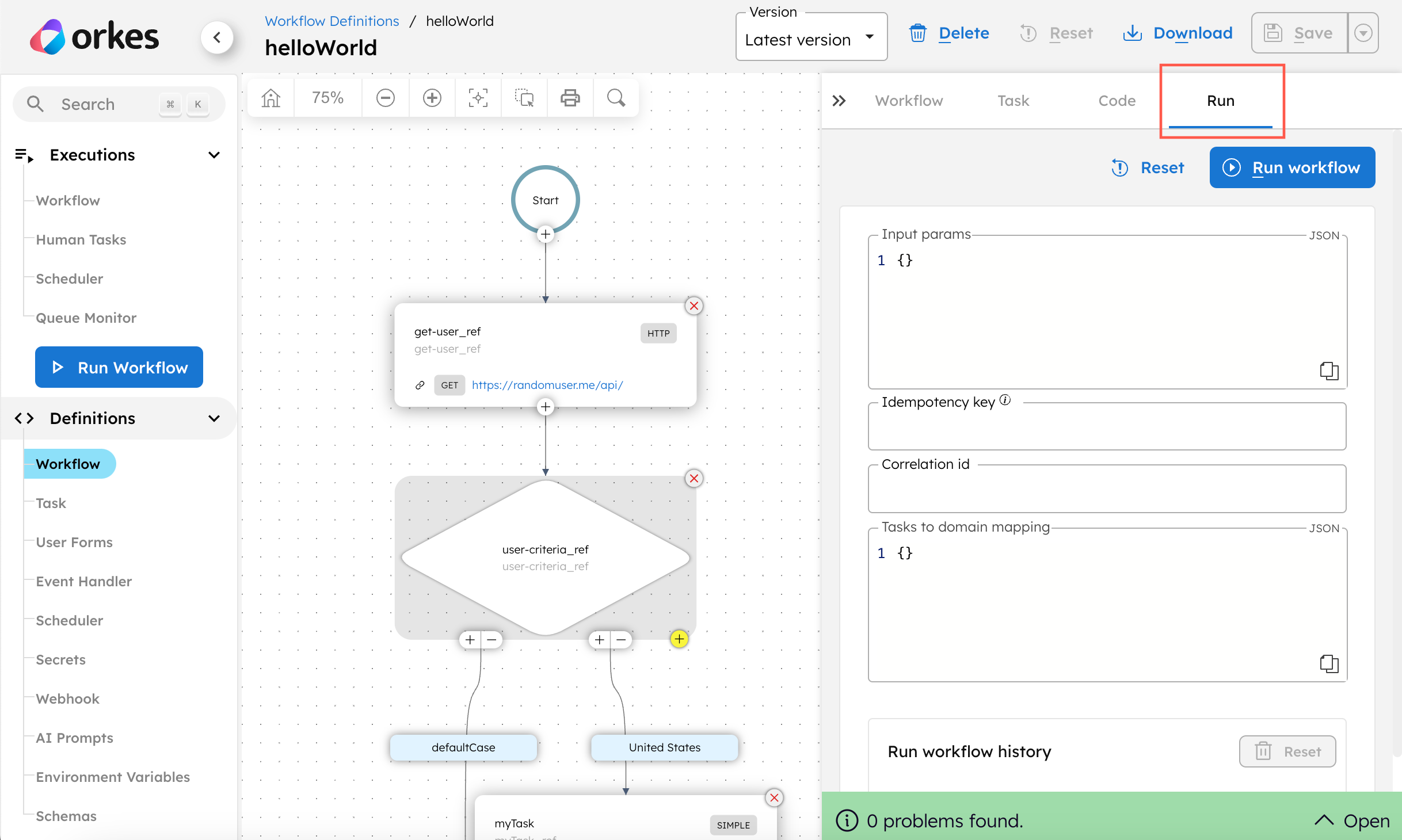The image size is (1402, 840).
Task: Remove the user-criteria_ref switch with red X
Action: [x=694, y=478]
